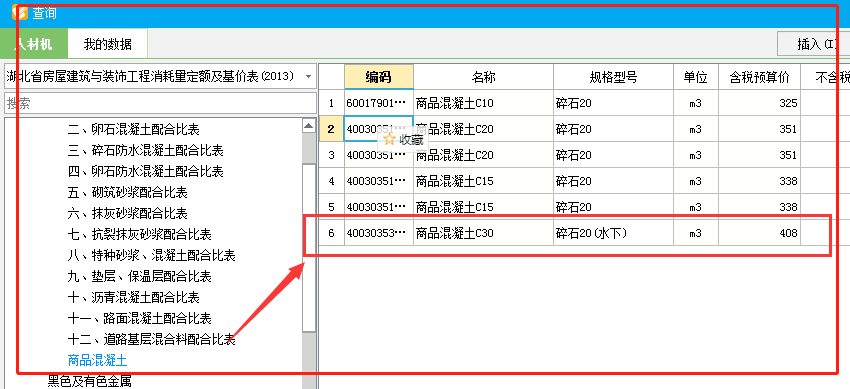Click m3 unit cell in row 6
This screenshot has height=389, width=850.
coord(696,233)
